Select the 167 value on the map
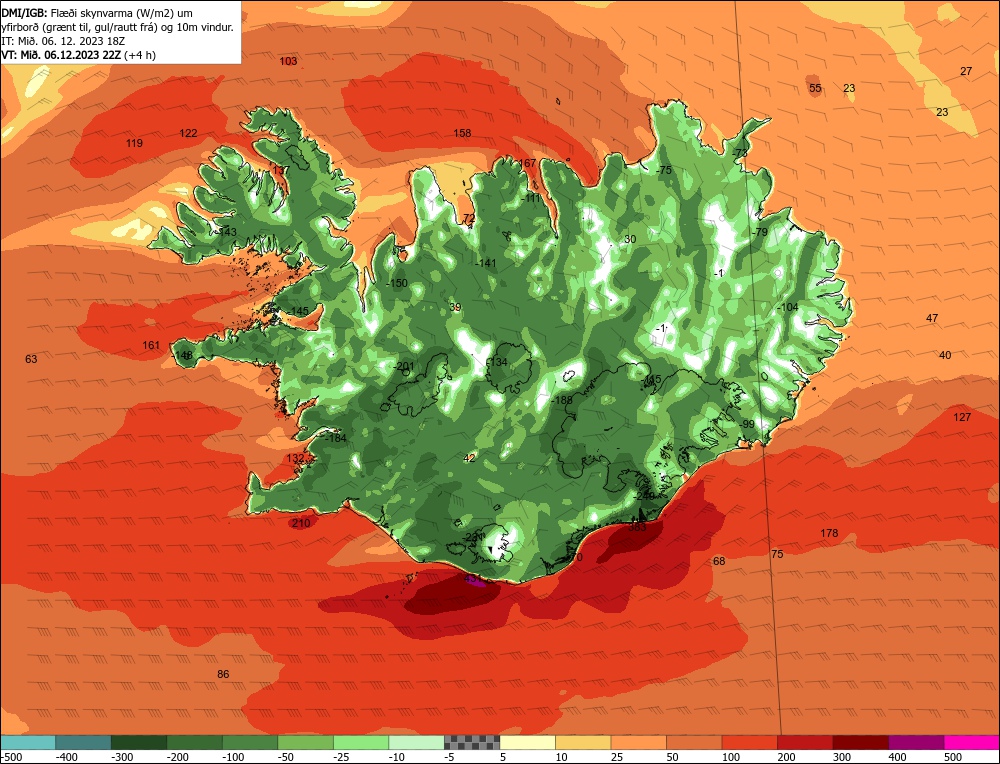Screen dimensions: 1000x764 pos(527,163)
